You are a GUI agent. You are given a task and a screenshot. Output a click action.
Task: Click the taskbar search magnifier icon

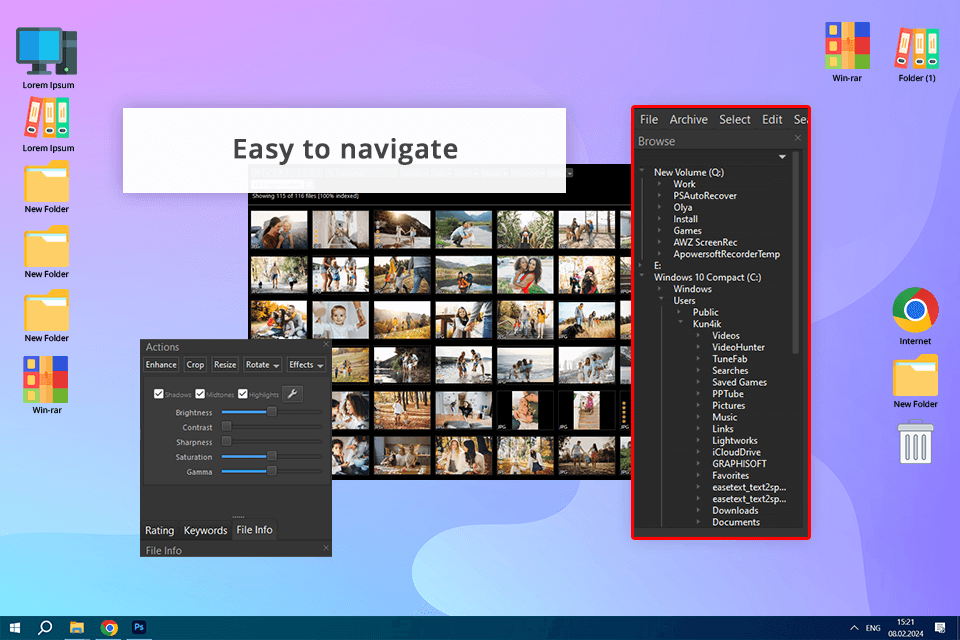point(45,627)
